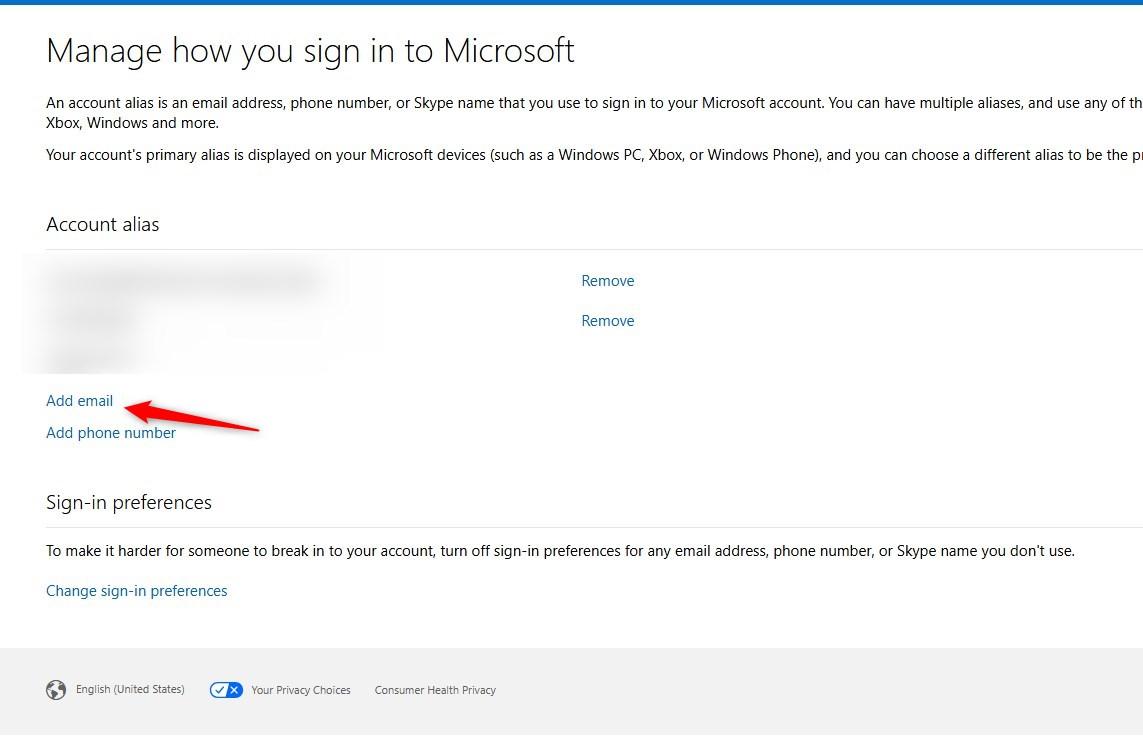
Task: Remove the second account alias
Action: click(x=607, y=321)
